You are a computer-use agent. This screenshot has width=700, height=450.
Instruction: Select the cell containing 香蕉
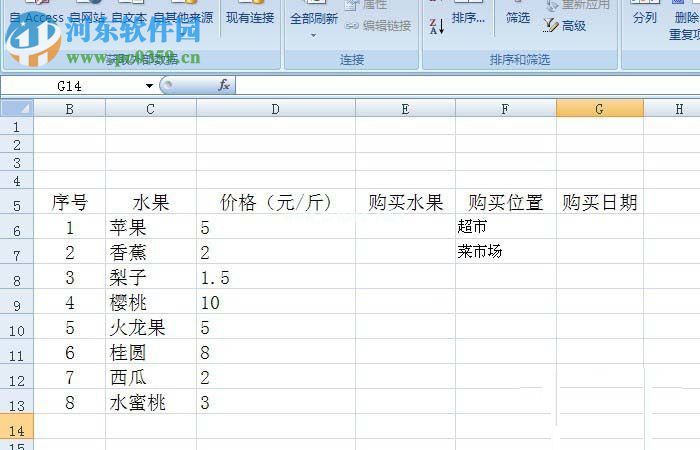coord(151,252)
